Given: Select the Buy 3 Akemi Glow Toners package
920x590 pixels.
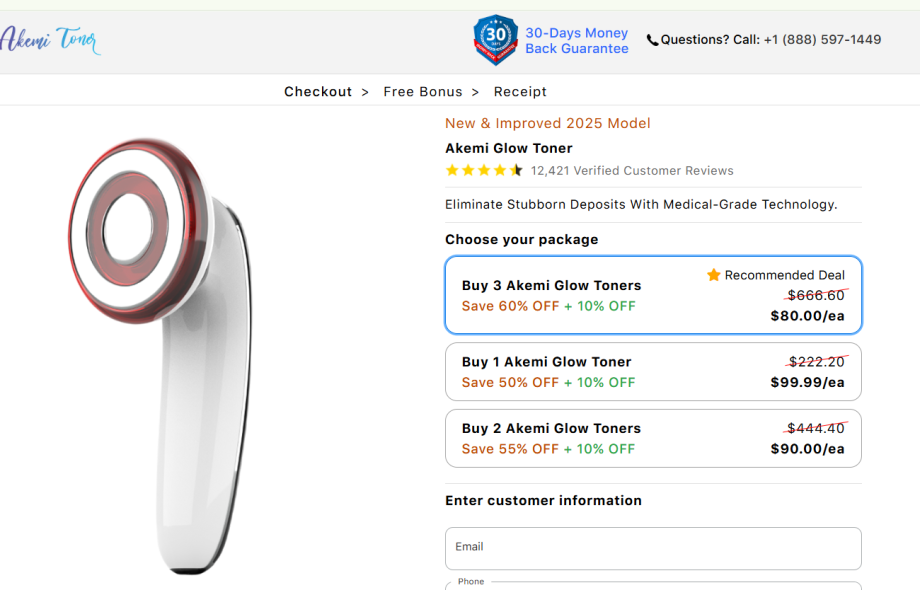Looking at the screenshot, I should tap(653, 295).
